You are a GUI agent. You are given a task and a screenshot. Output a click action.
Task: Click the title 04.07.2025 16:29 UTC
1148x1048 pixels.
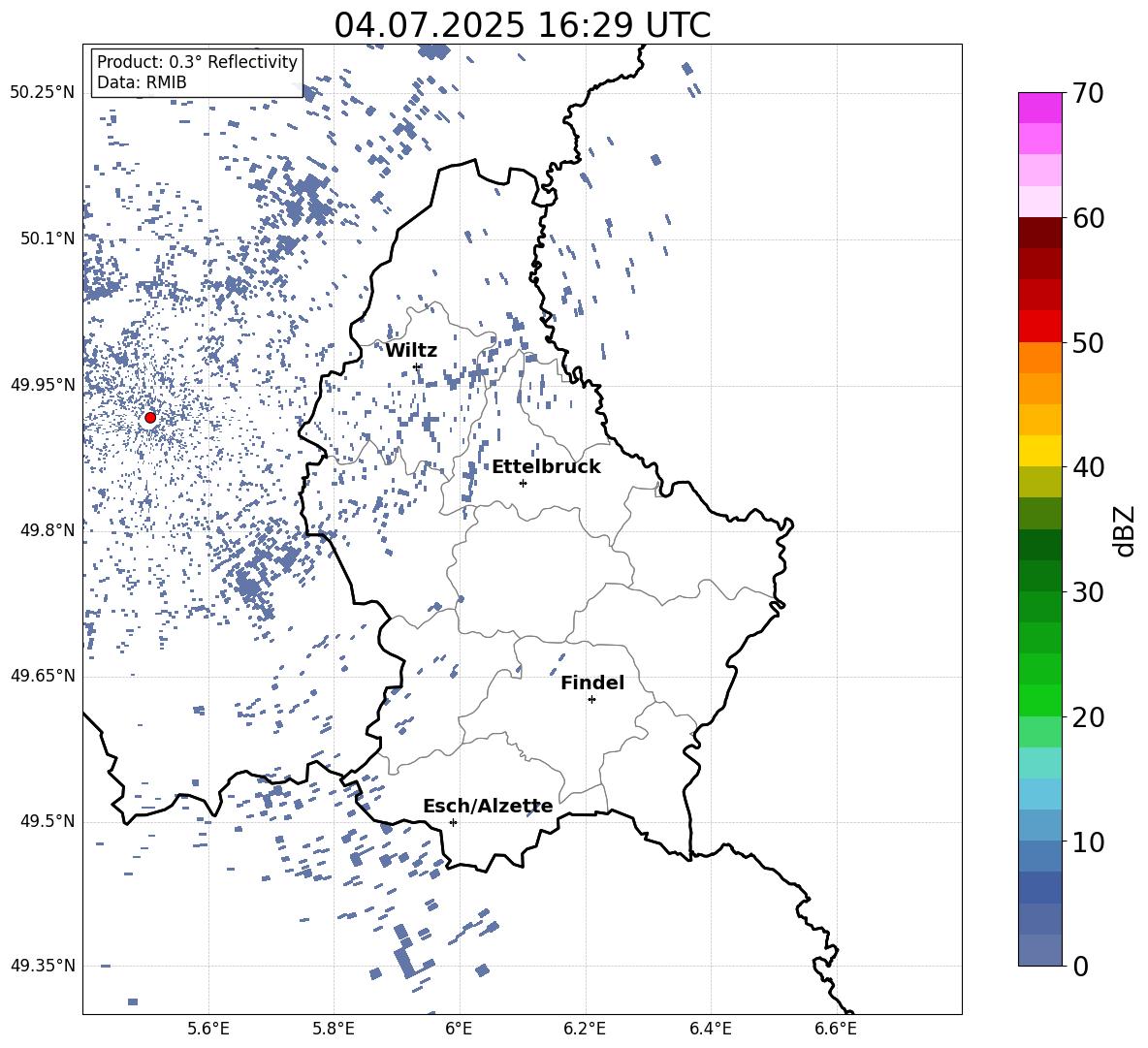click(x=523, y=25)
